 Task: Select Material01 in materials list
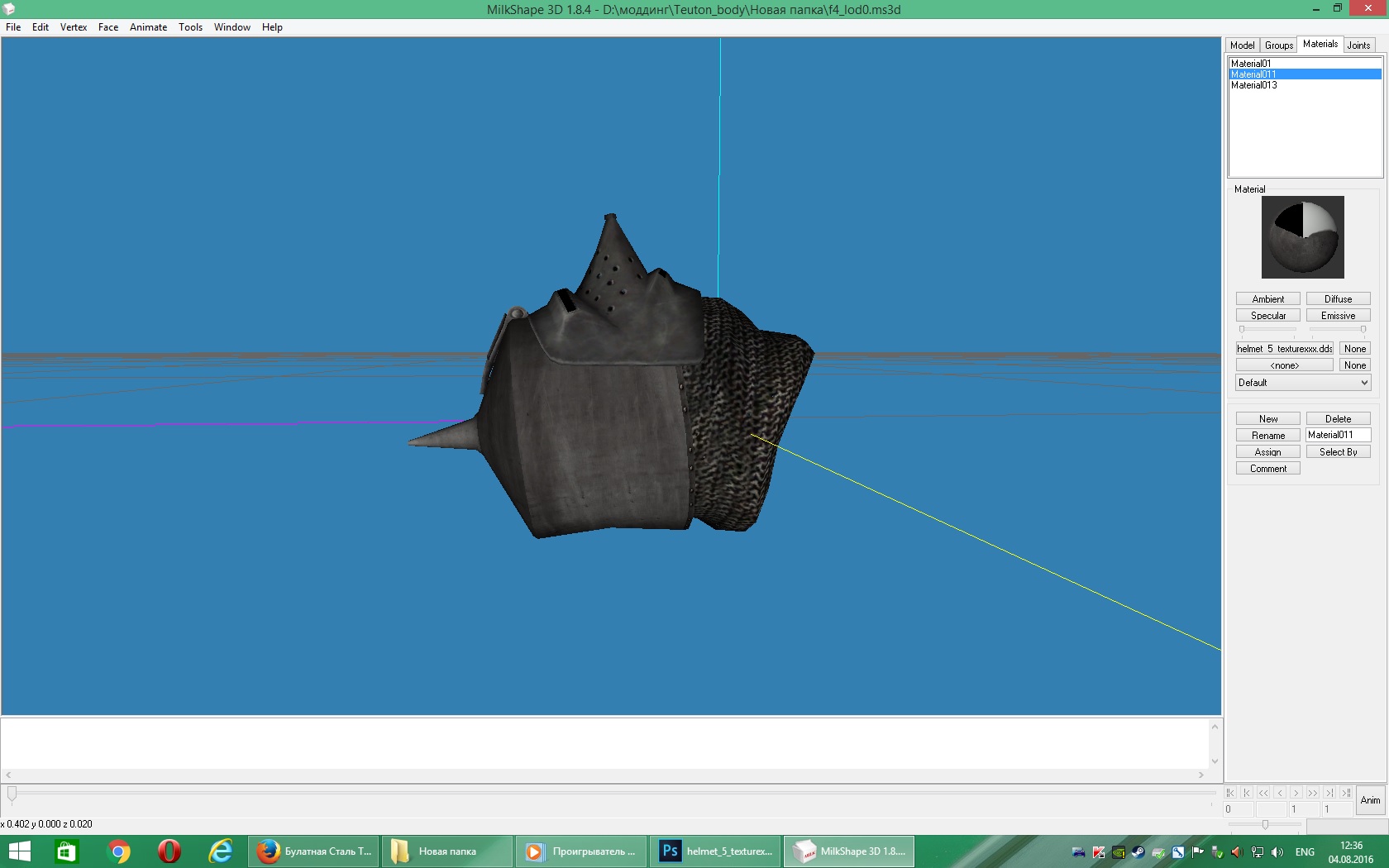click(x=1305, y=64)
